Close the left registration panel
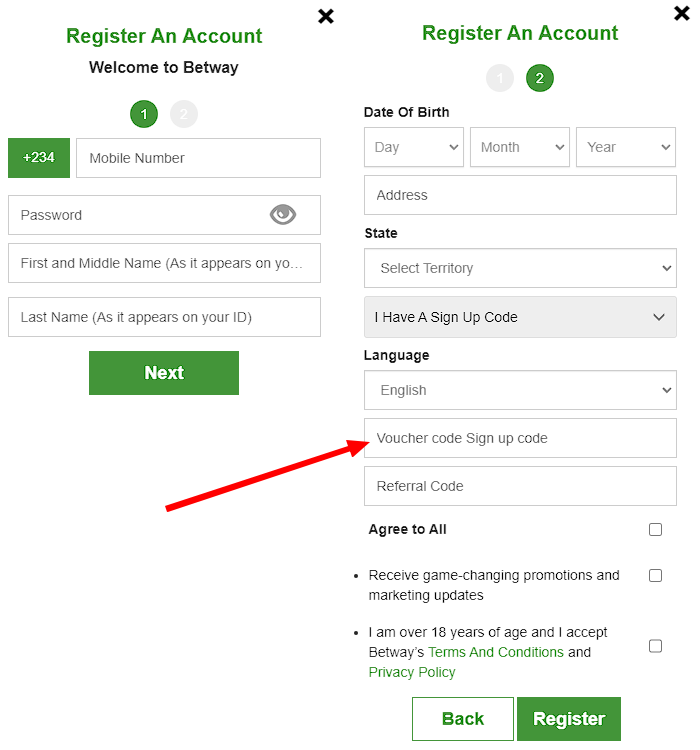Viewport: 700px width, 750px height. click(x=326, y=16)
